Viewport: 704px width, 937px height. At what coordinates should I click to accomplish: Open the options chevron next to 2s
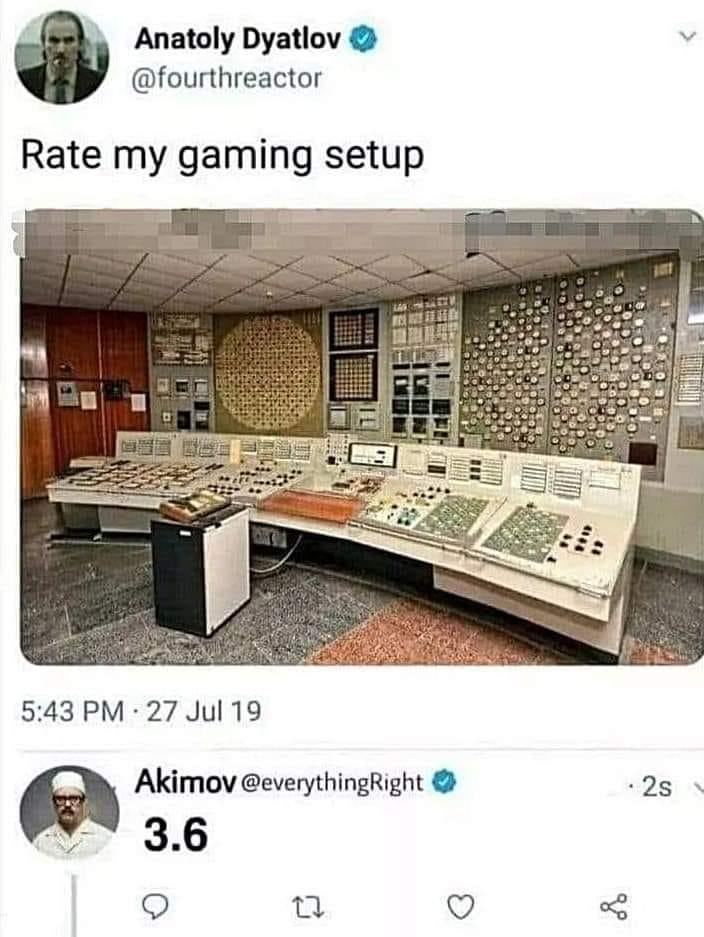tap(696, 786)
